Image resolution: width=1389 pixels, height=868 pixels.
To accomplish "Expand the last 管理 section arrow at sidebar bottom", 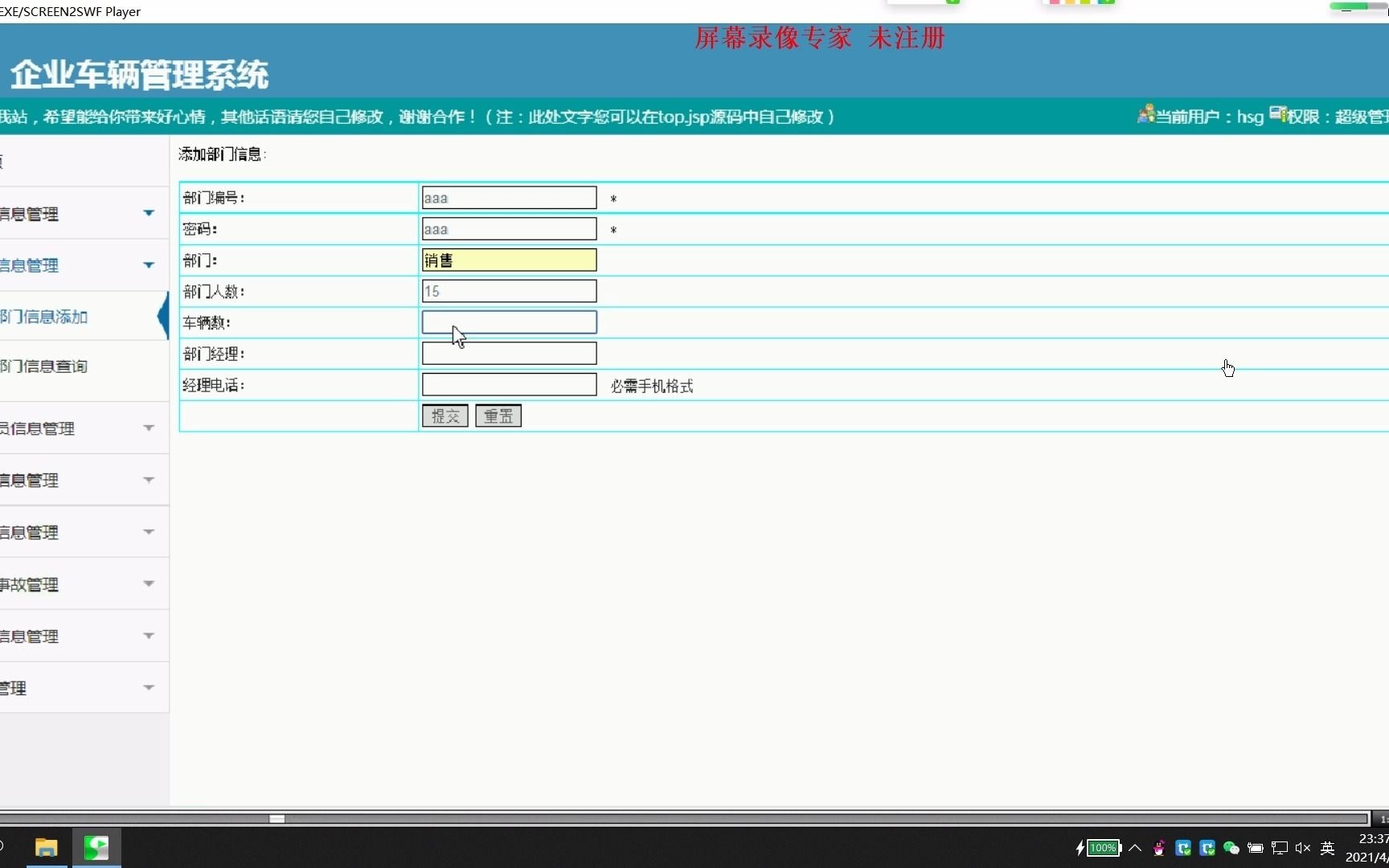I will click(x=149, y=687).
